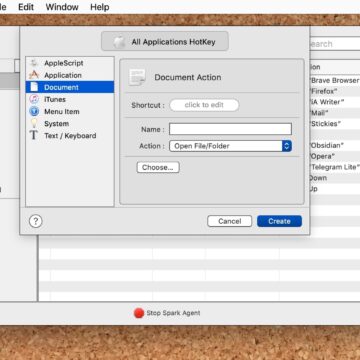Choose System action type

coord(70,123)
